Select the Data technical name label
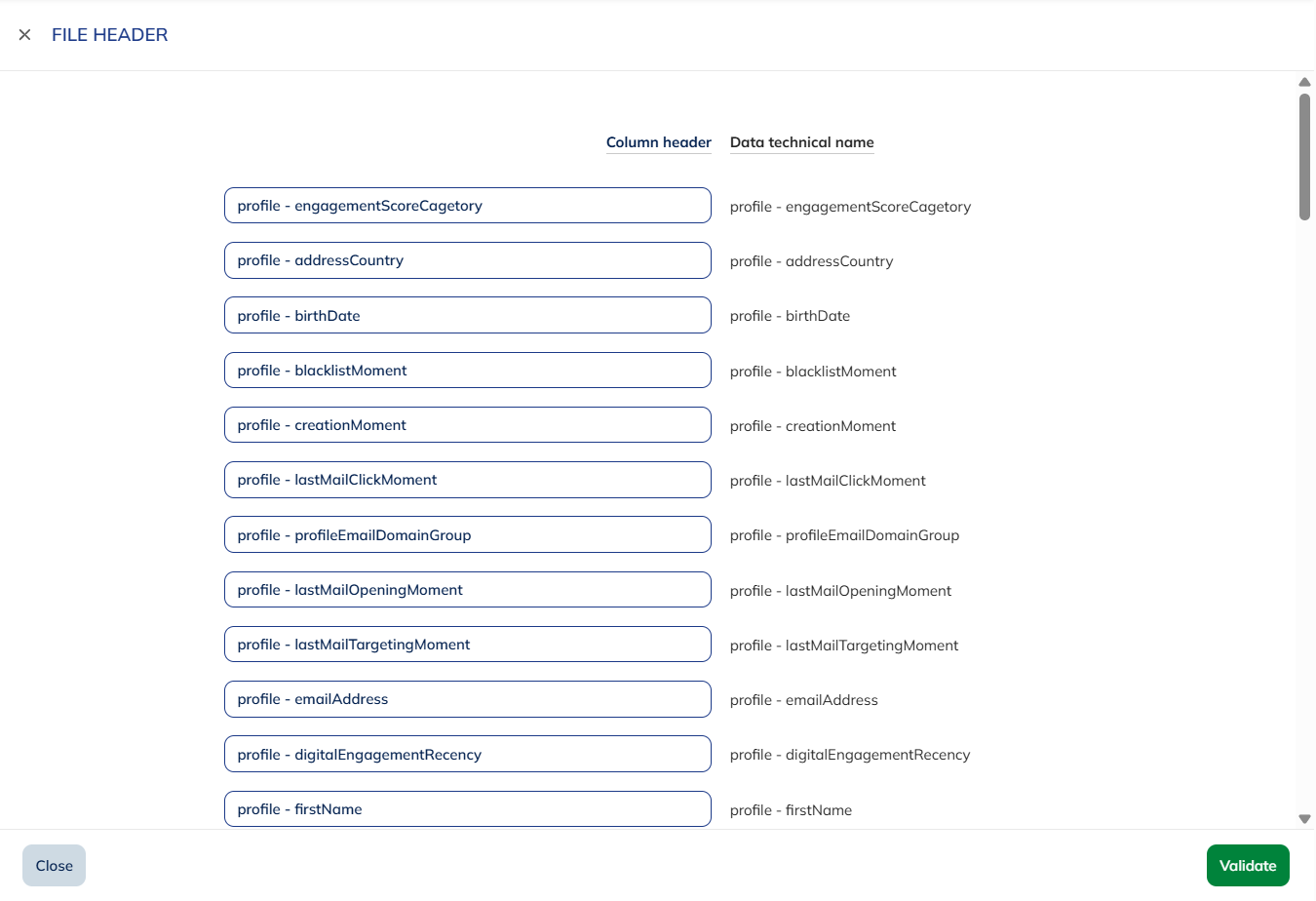The height and width of the screenshot is (901, 1316). coord(801,141)
